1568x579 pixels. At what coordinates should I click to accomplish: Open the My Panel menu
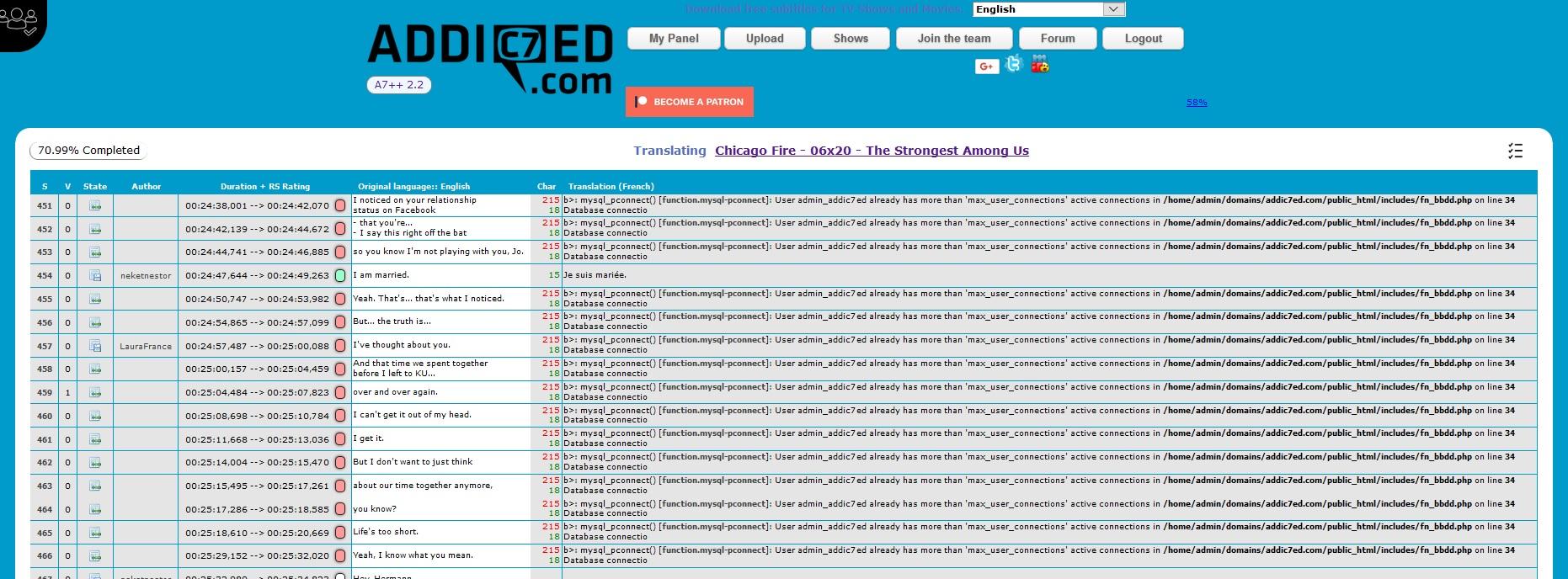(x=674, y=39)
